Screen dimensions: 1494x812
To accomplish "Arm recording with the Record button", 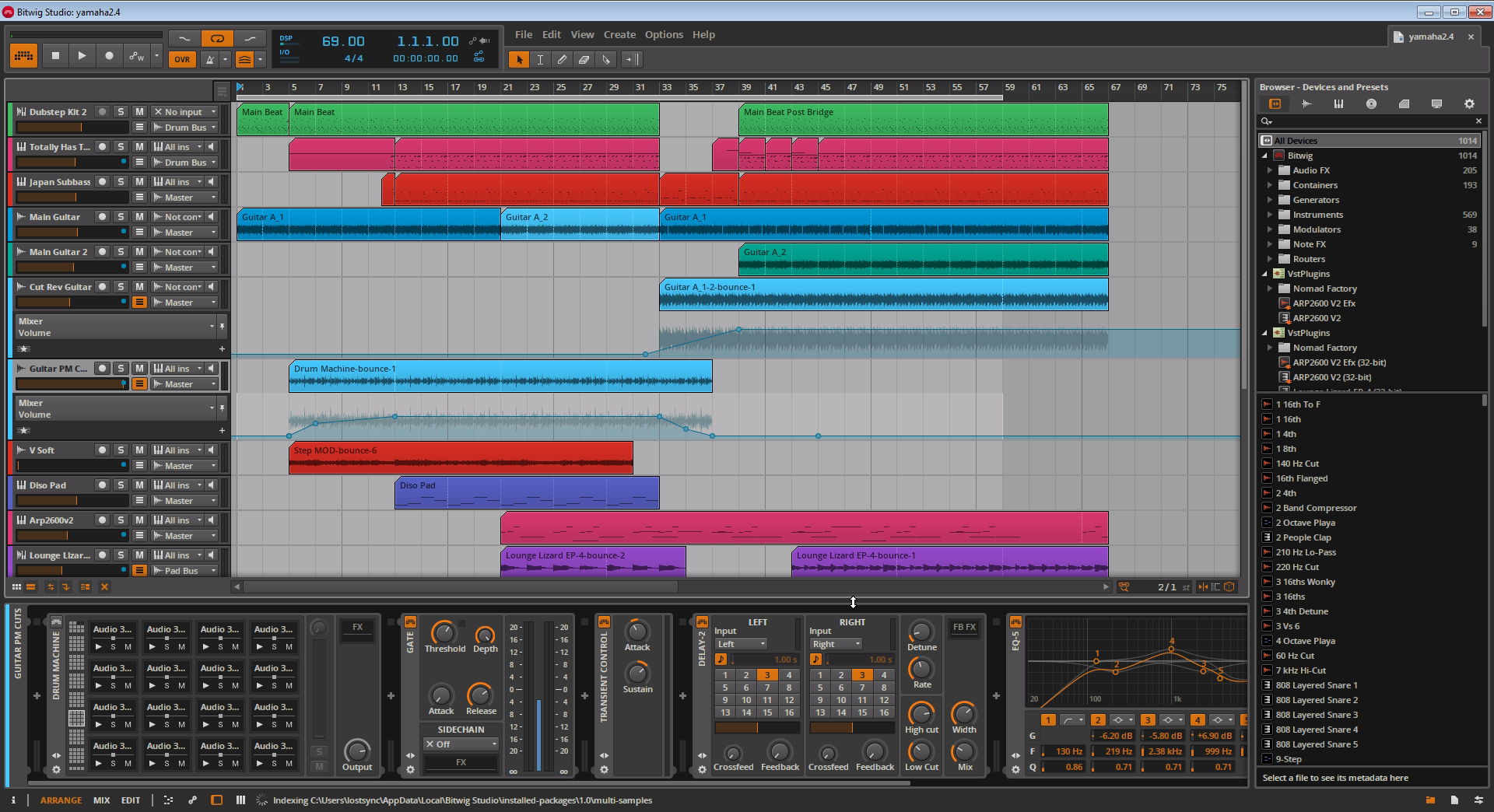I will point(109,56).
